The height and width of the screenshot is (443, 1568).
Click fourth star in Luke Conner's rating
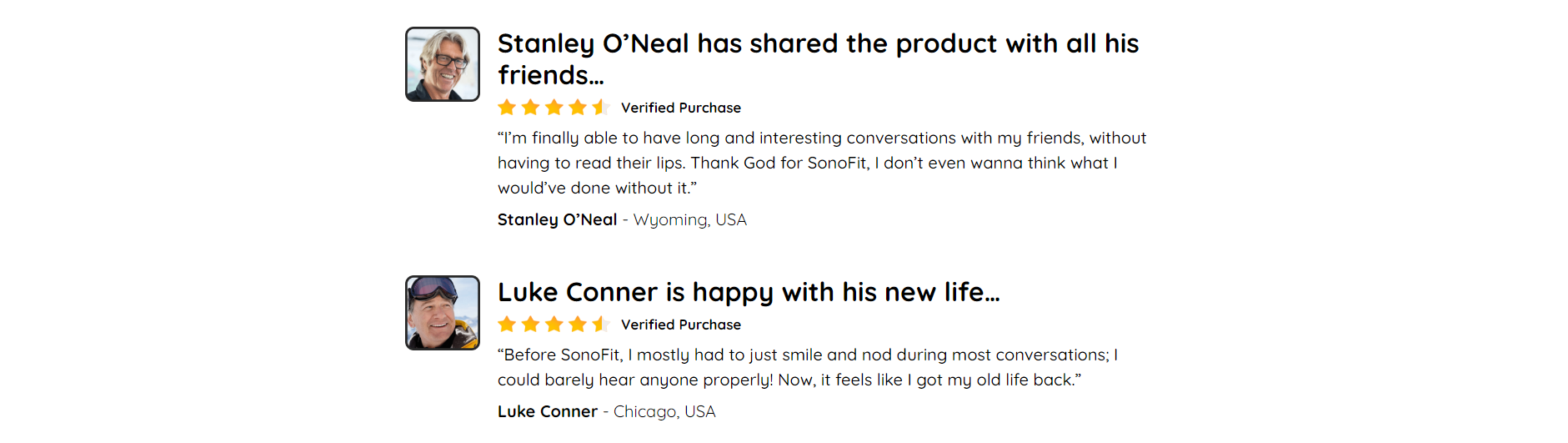577,324
